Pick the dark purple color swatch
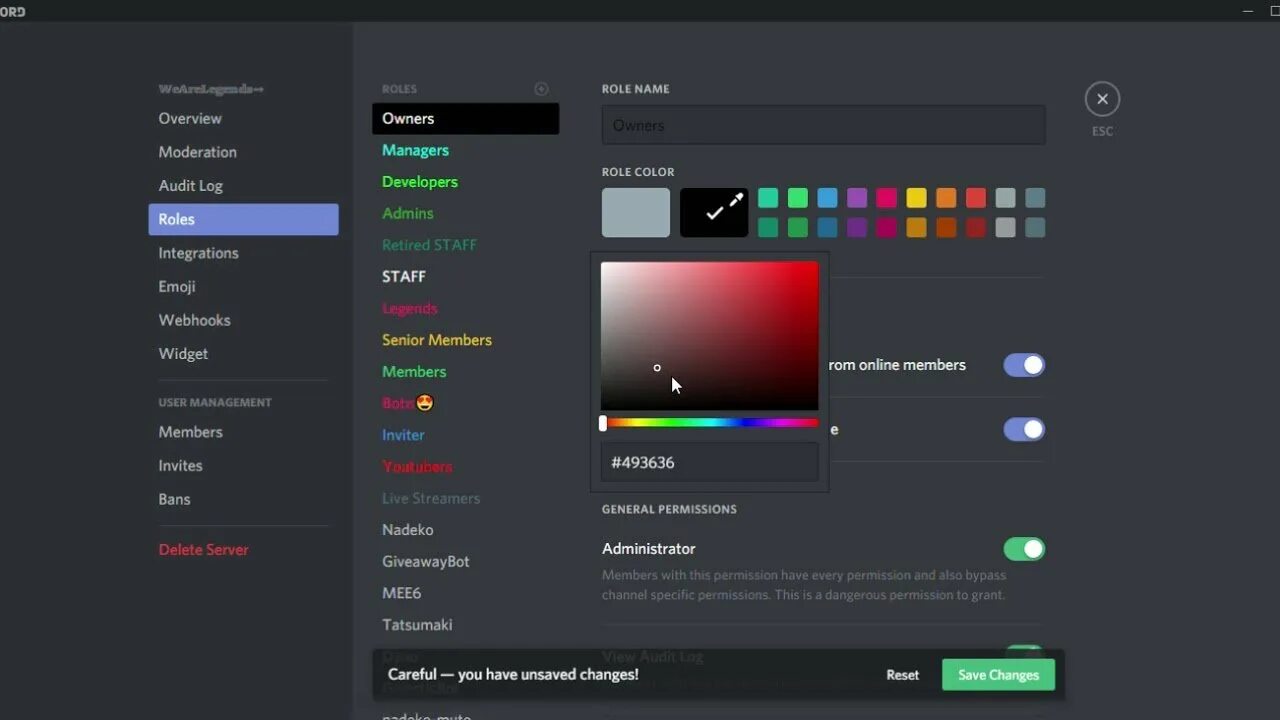 pyautogui.click(x=857, y=228)
